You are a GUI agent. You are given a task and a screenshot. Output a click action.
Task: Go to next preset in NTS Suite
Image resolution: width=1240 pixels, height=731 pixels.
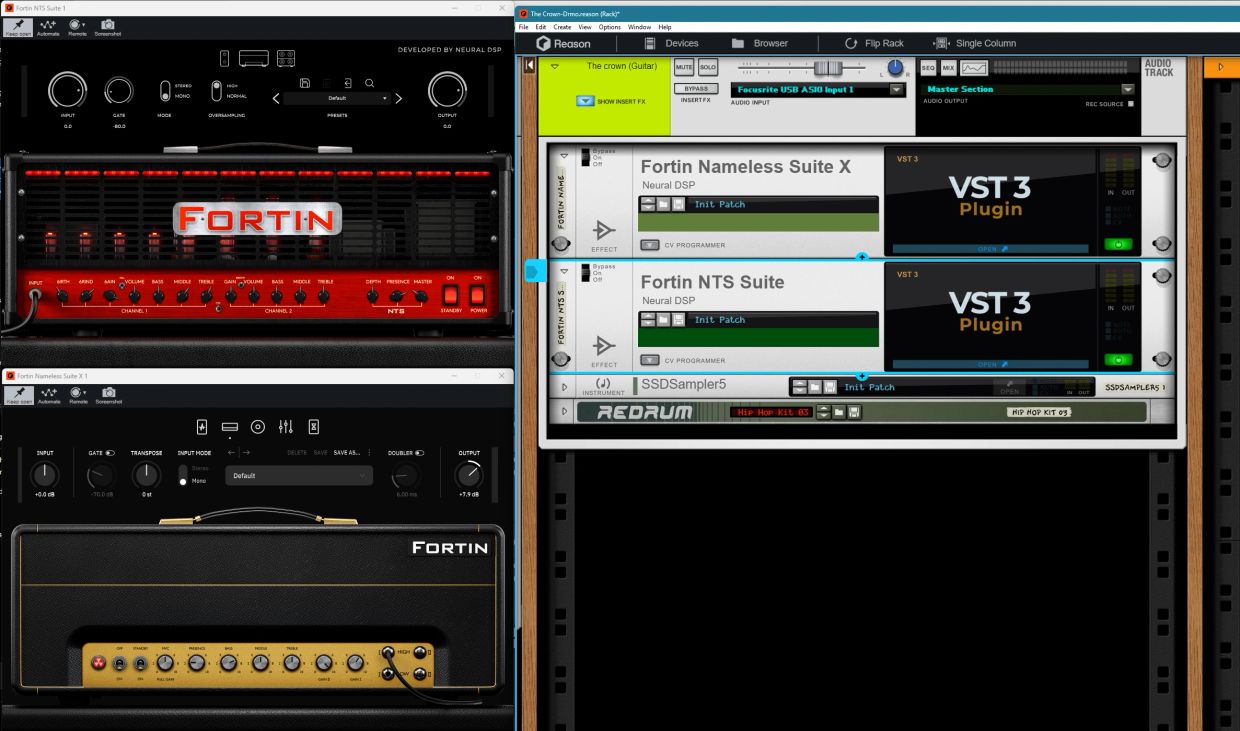point(398,98)
